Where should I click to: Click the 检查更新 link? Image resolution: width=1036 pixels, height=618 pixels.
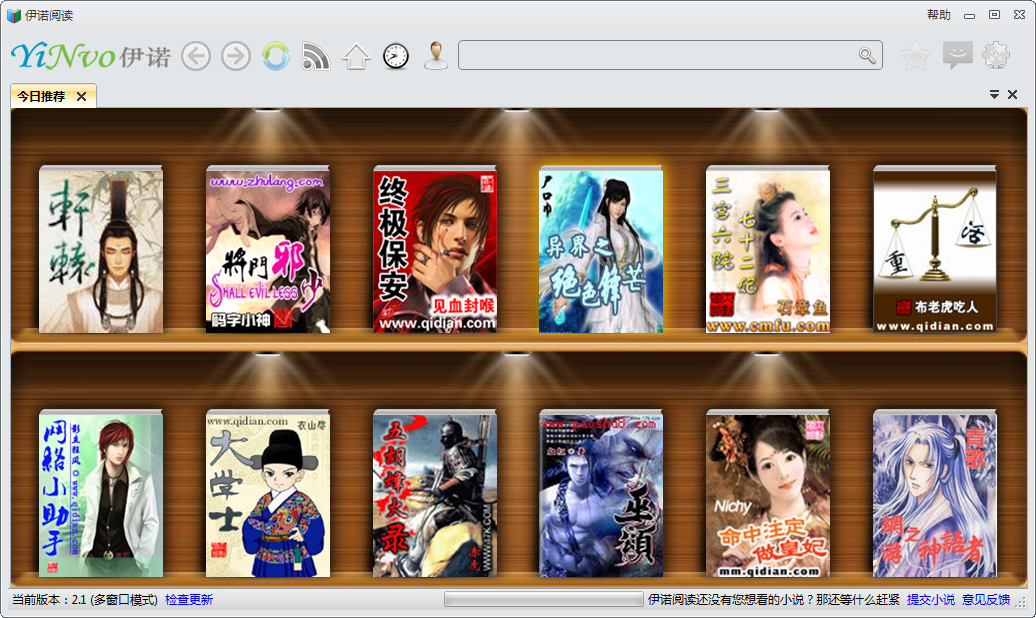tap(189, 599)
